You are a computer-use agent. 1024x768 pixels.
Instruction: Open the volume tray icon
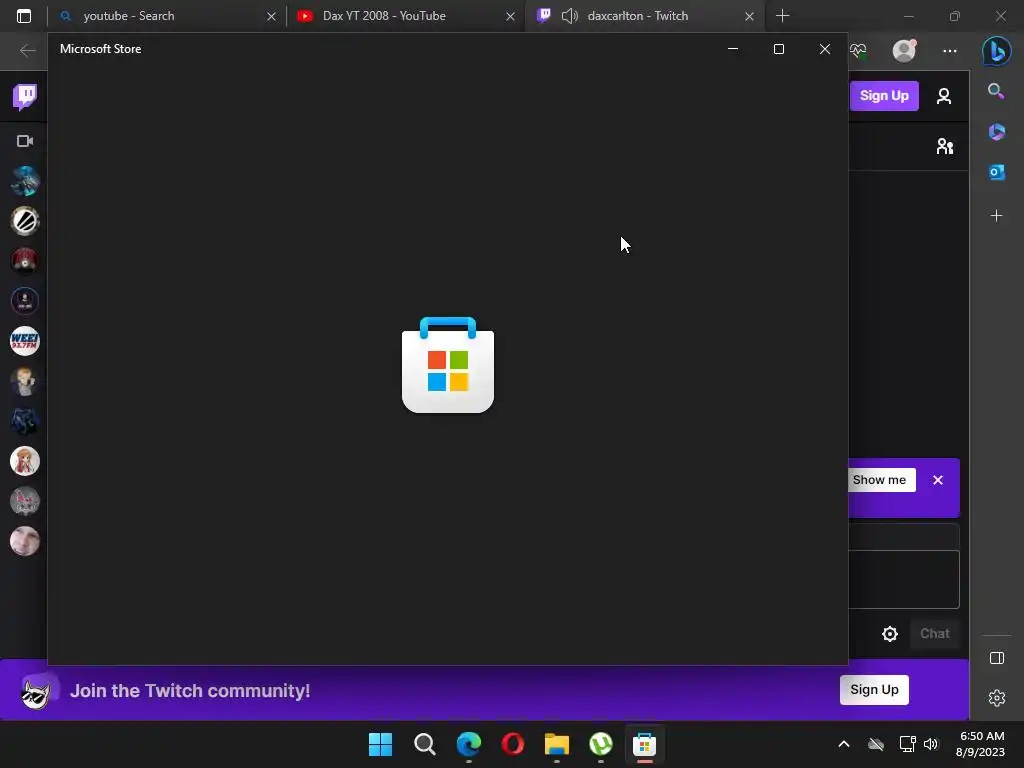(x=931, y=744)
